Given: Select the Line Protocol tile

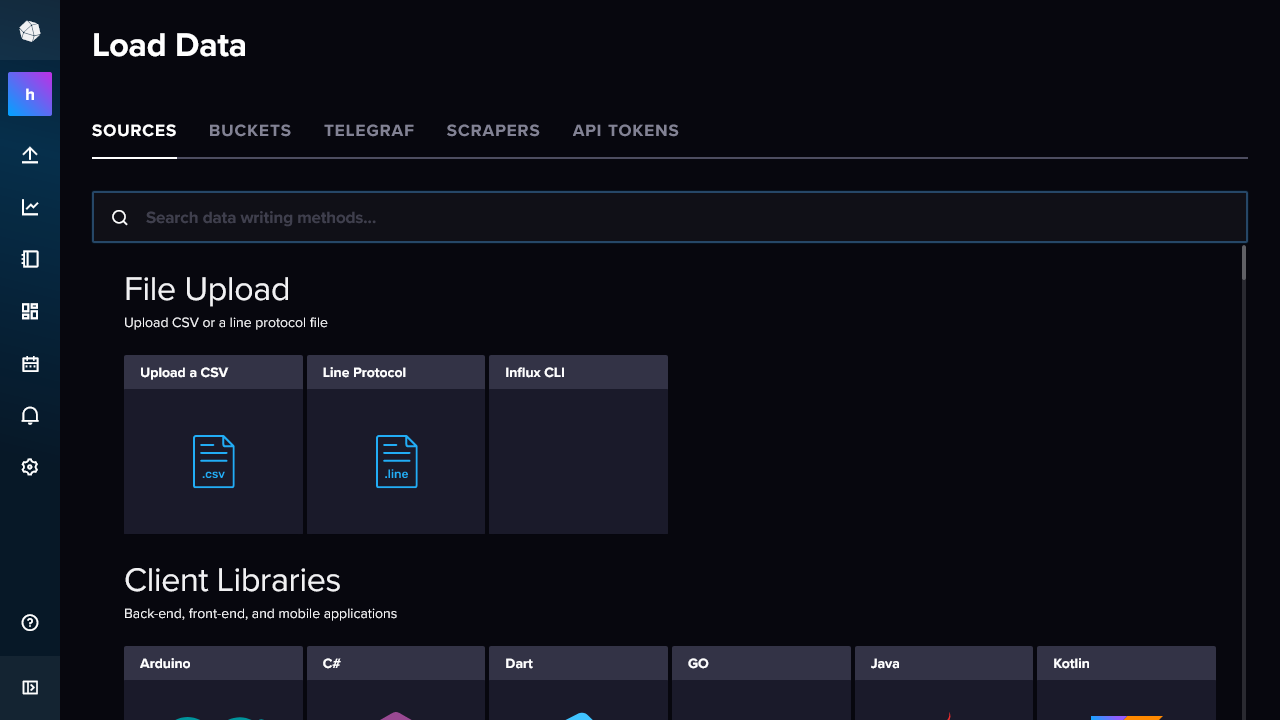Looking at the screenshot, I should pyautogui.click(x=396, y=445).
